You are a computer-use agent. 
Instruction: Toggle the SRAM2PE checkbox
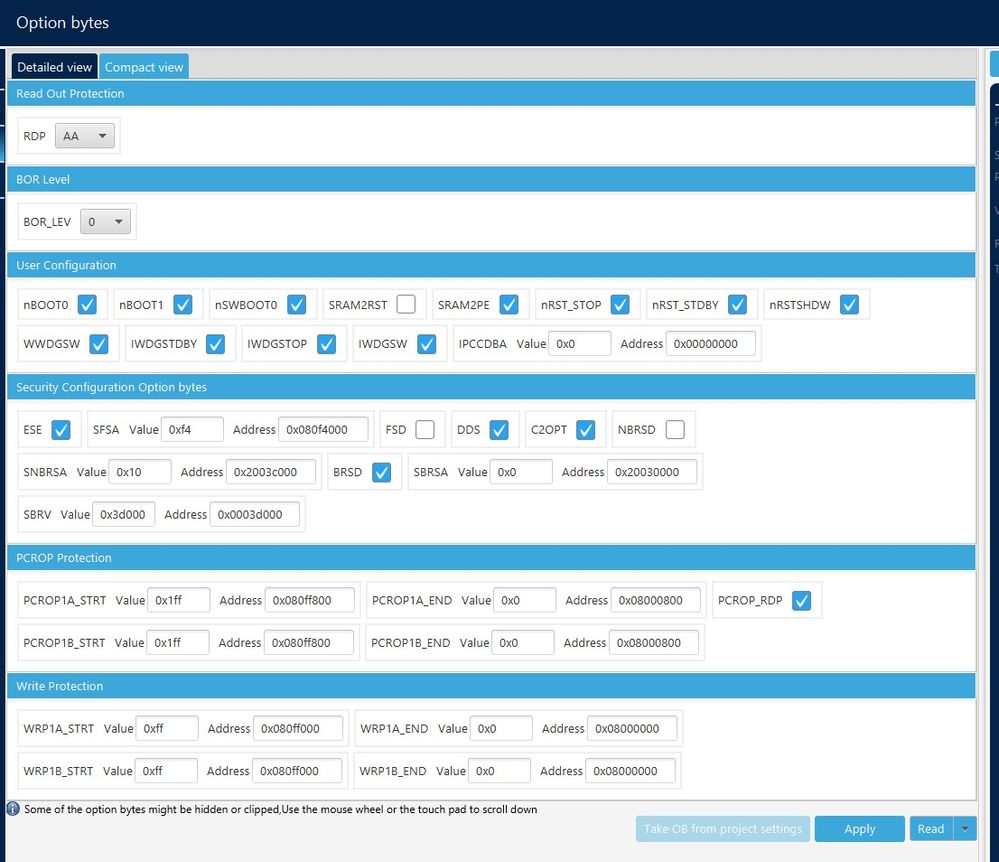pyautogui.click(x=508, y=305)
